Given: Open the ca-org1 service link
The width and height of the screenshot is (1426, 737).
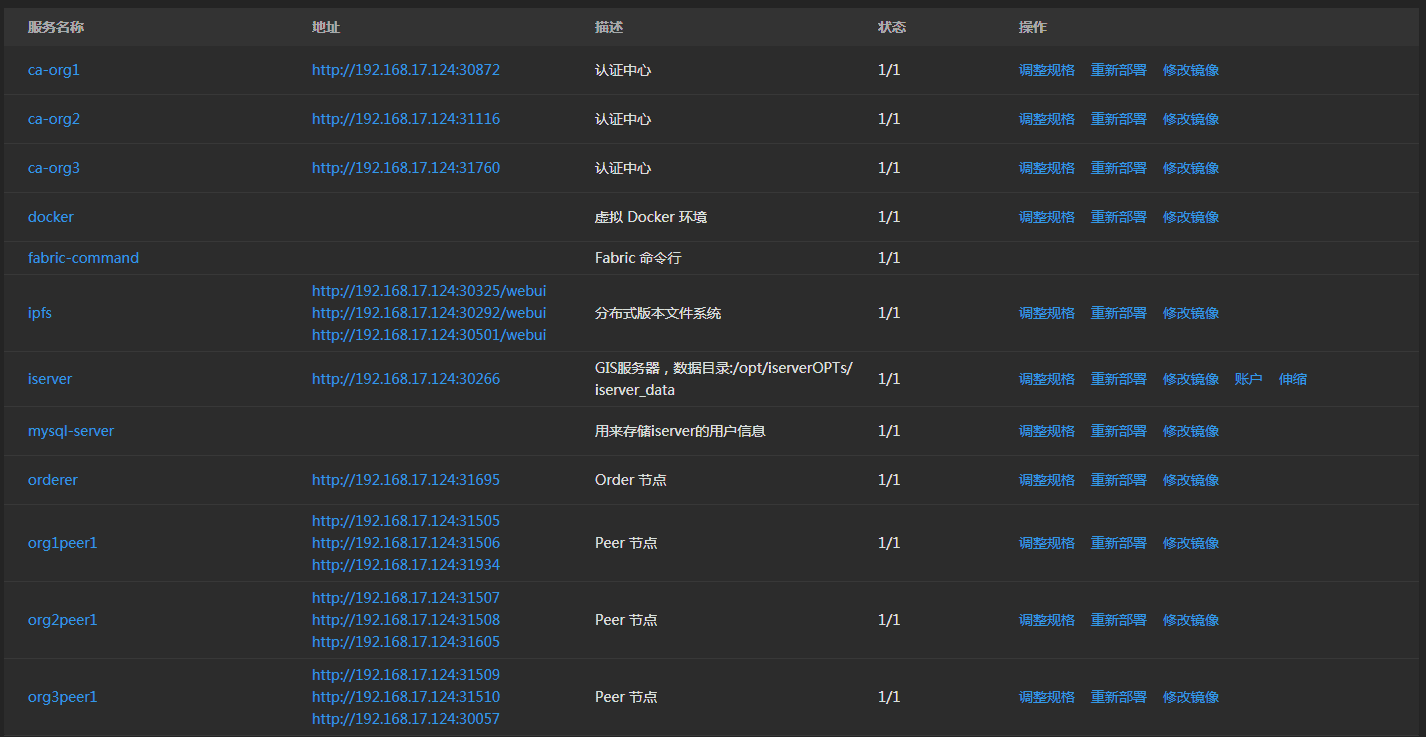Looking at the screenshot, I should pyautogui.click(x=53, y=70).
